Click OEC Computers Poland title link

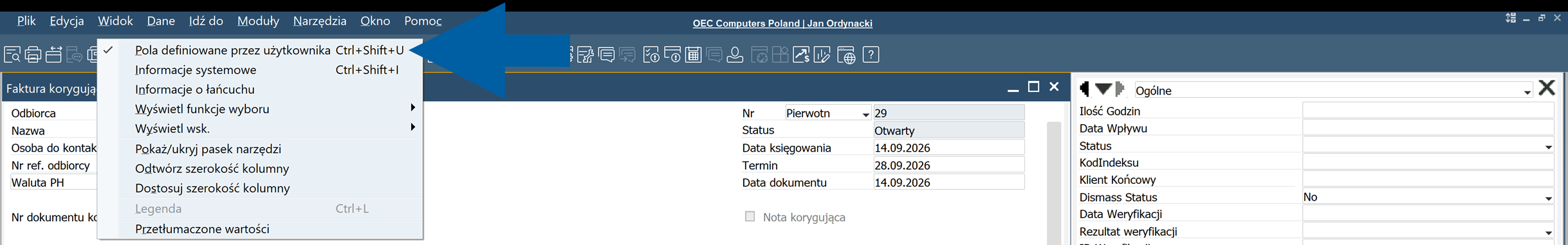pyautogui.click(x=782, y=23)
